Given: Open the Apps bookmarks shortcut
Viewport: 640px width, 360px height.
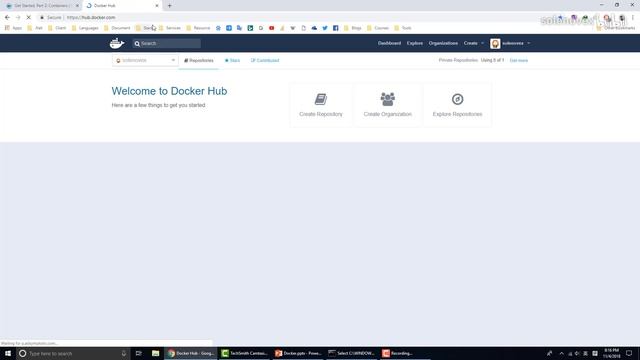Looking at the screenshot, I should pyautogui.click(x=13, y=28).
